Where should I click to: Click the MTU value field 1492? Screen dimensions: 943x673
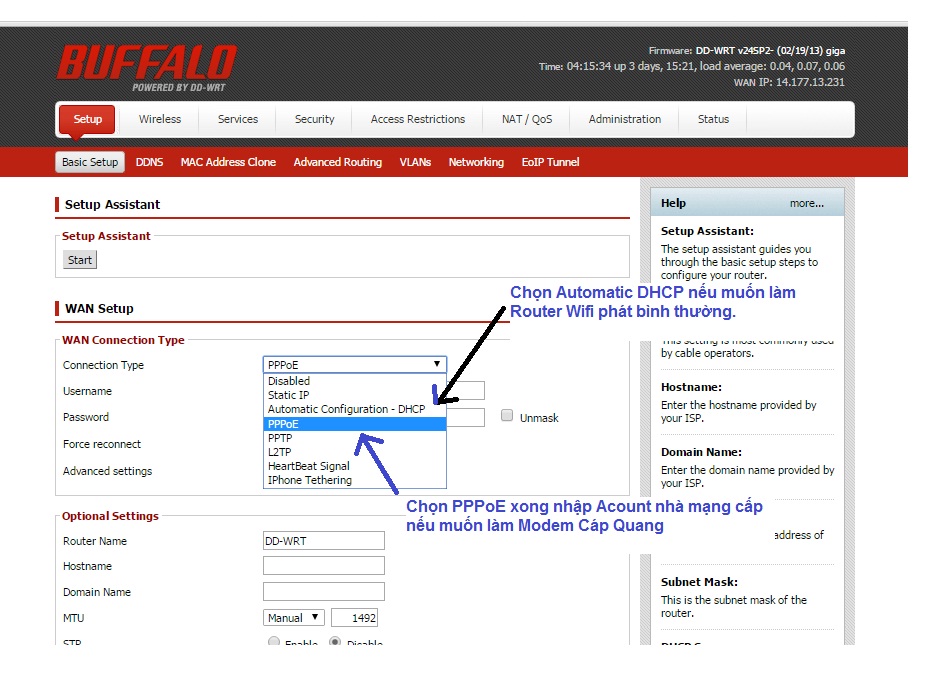[354, 618]
